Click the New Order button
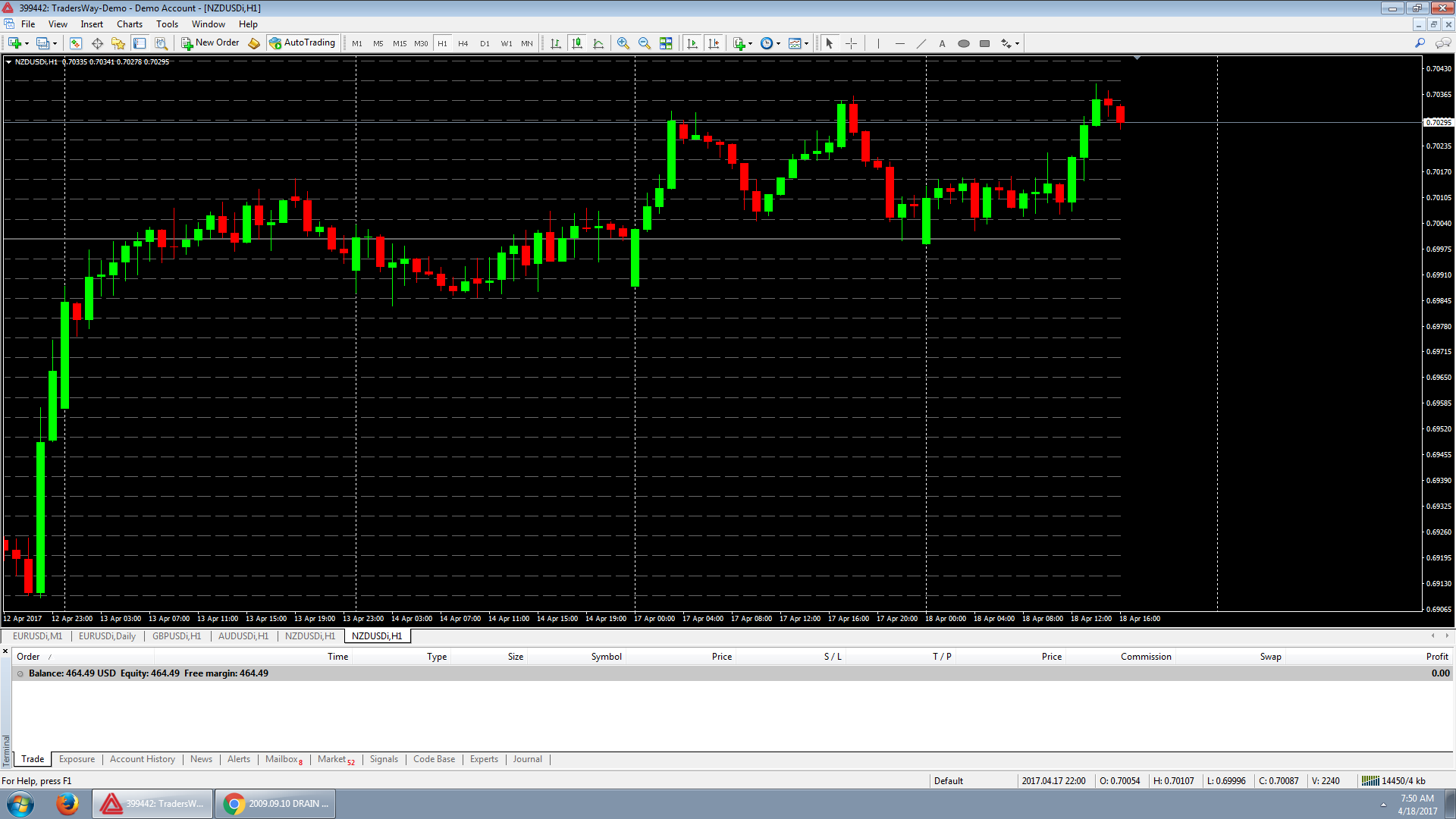The image size is (1456, 819). point(210,43)
